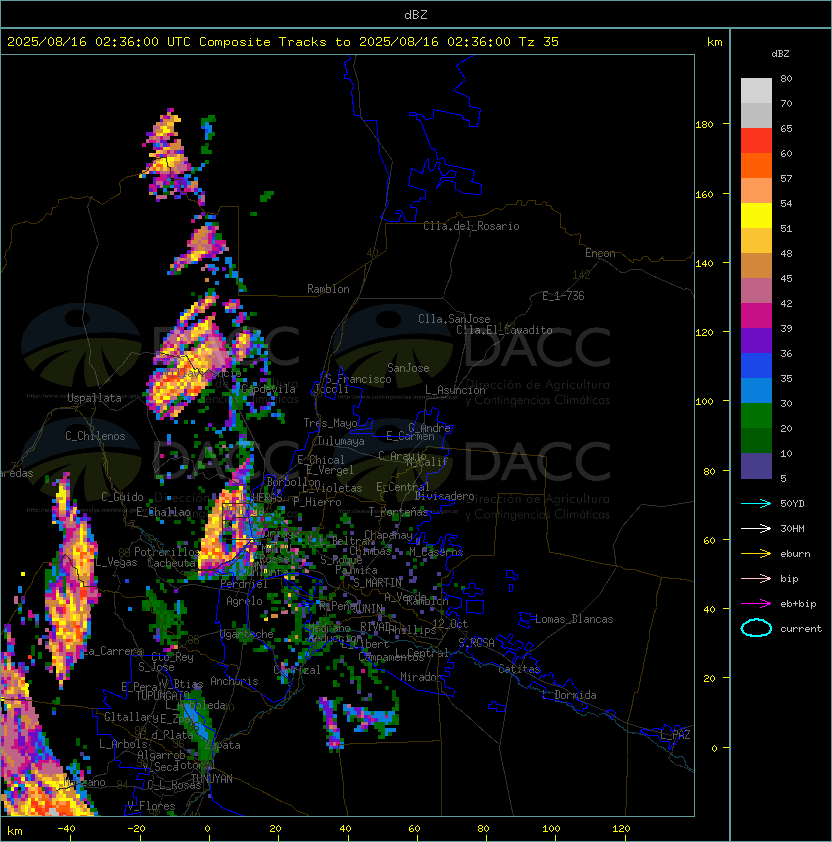Click the 'P_Hierro' map label
Viewport: 832px width, 842px height.
click(317, 502)
